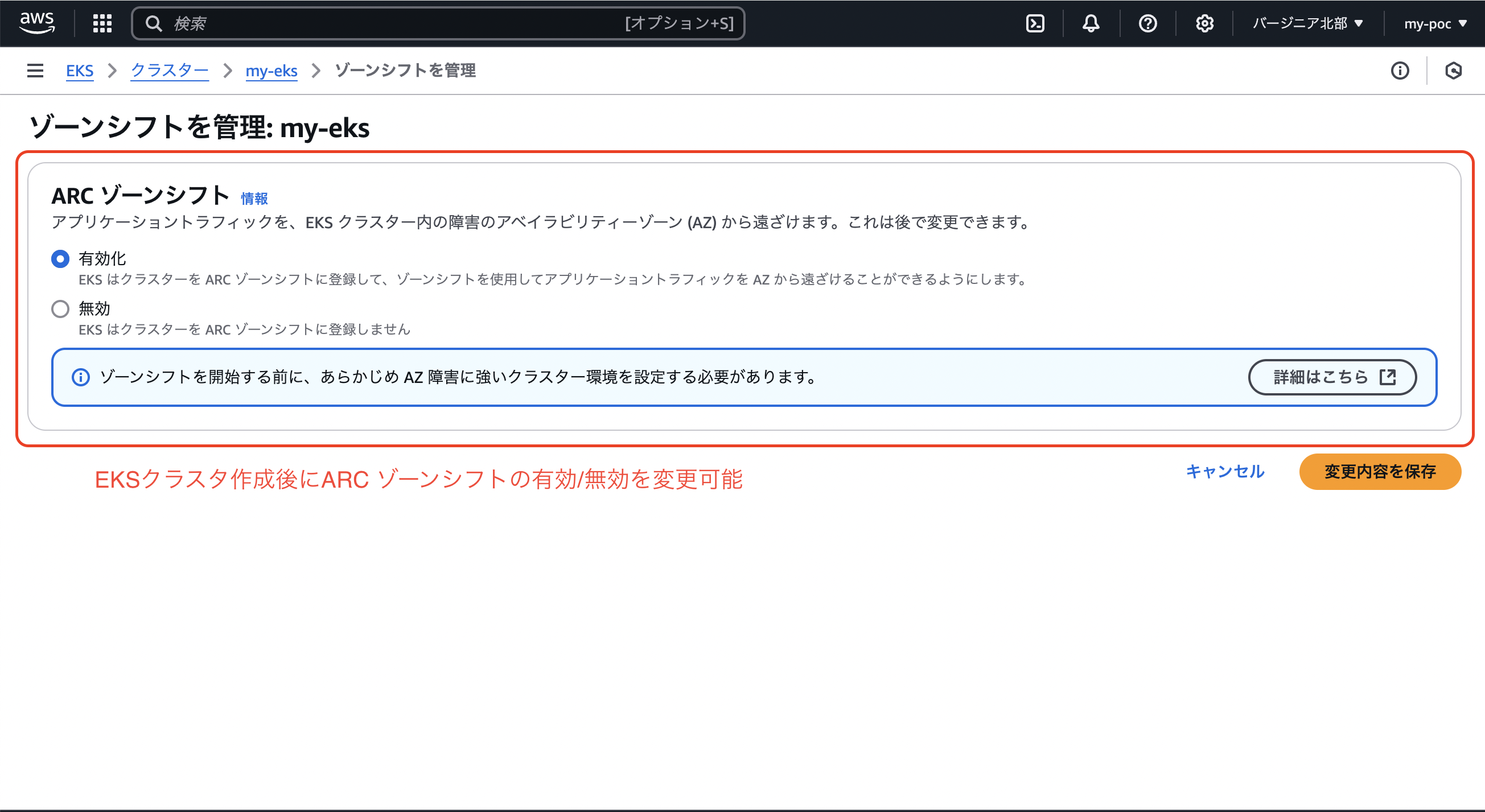This screenshot has width=1485, height=812.
Task: Click the ARC ゾーンシフト section heading
Action: click(140, 195)
